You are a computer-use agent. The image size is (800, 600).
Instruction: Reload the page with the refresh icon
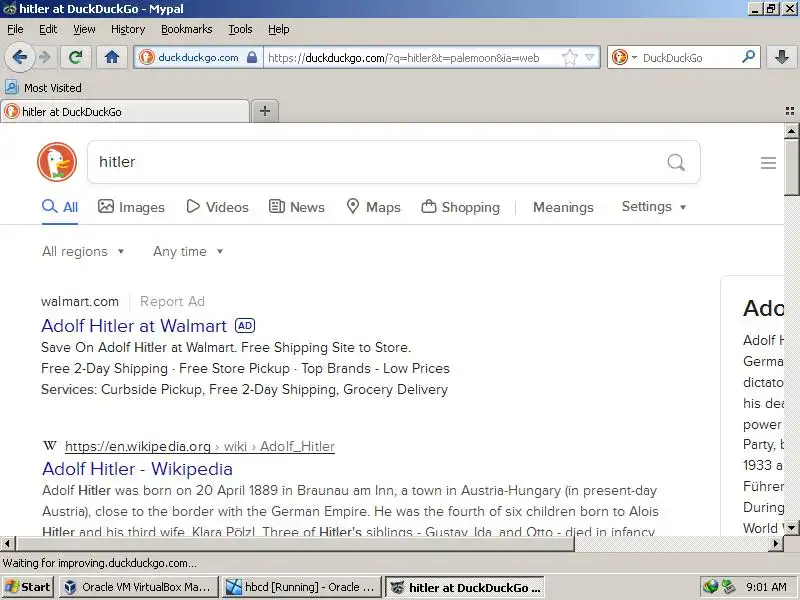tap(75, 57)
